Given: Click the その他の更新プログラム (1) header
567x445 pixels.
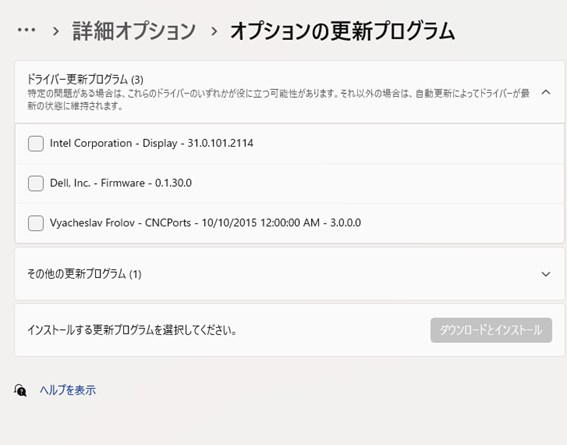Looking at the screenshot, I should tap(84, 274).
